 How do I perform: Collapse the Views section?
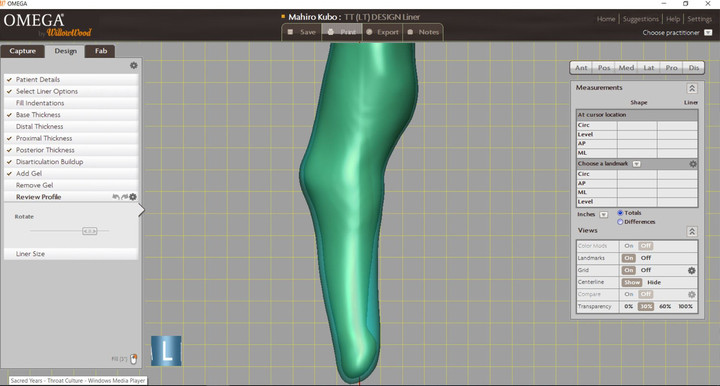692,231
